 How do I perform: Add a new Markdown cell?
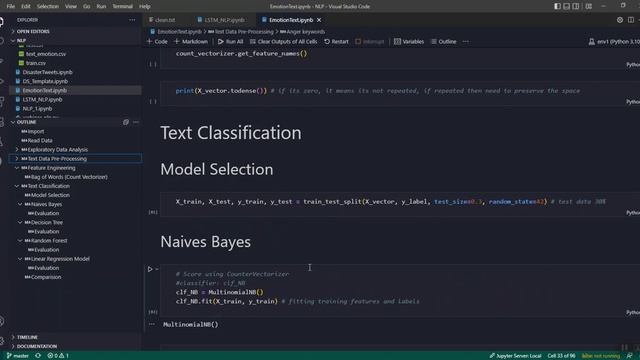pyautogui.click(x=191, y=42)
